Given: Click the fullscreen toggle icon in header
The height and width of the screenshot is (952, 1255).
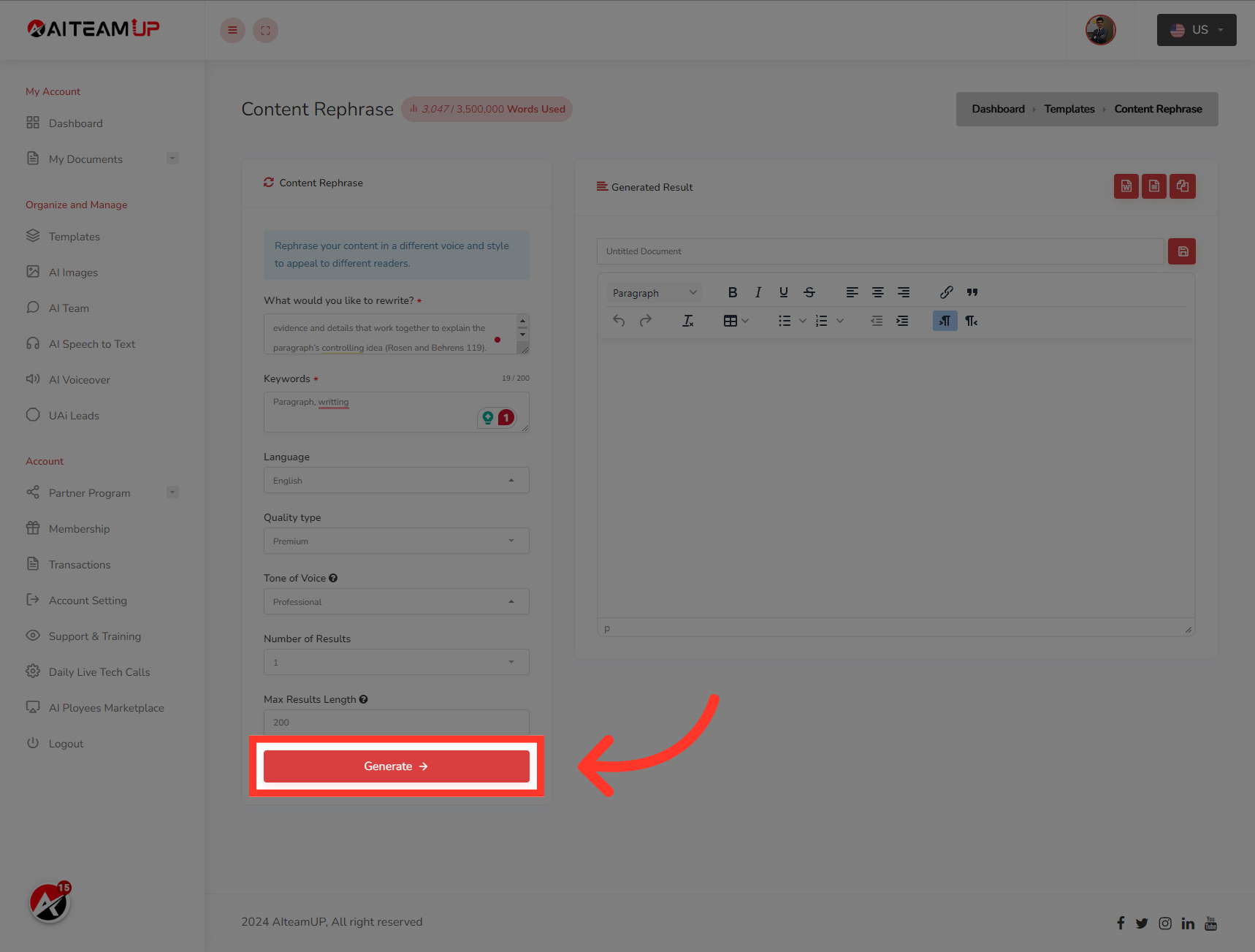Looking at the screenshot, I should coord(265,30).
